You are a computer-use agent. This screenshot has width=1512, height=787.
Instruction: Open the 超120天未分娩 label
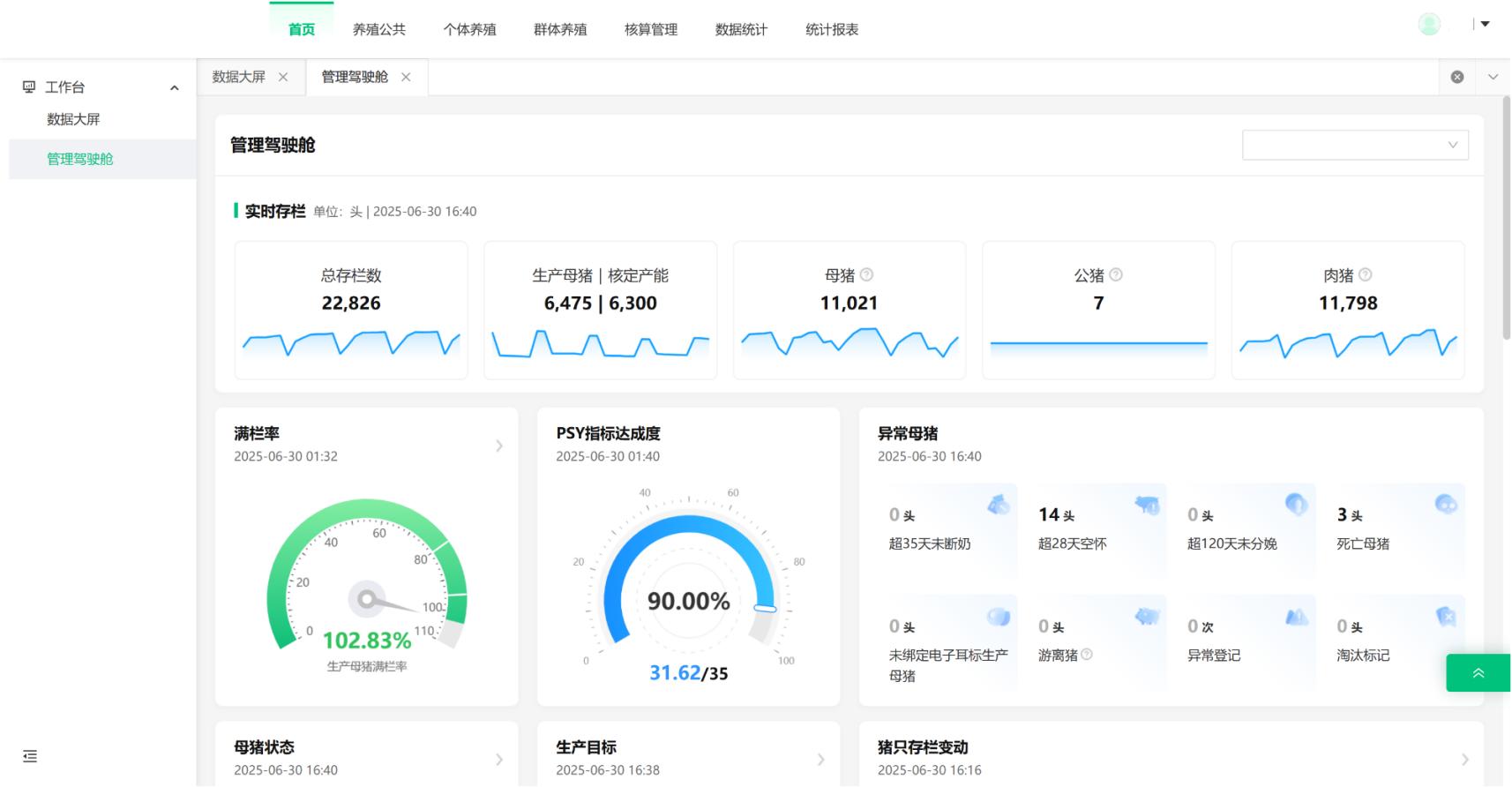click(x=1232, y=543)
